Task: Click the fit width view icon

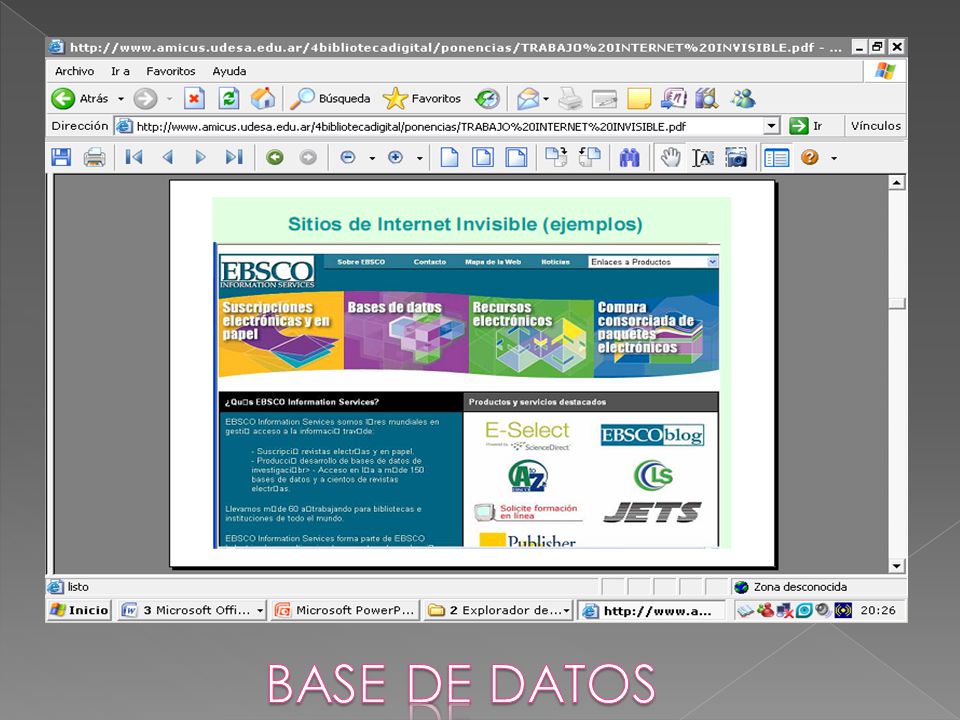Action: 516,157
